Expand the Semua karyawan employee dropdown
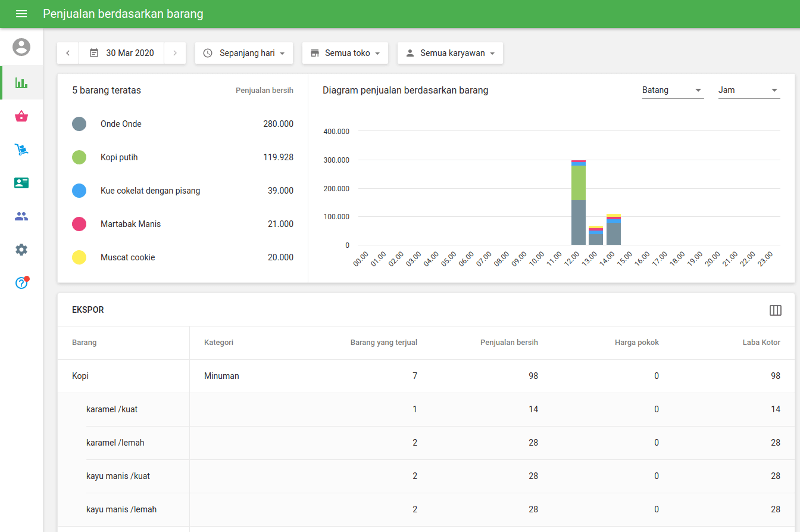The height and width of the screenshot is (532, 800). [450, 53]
